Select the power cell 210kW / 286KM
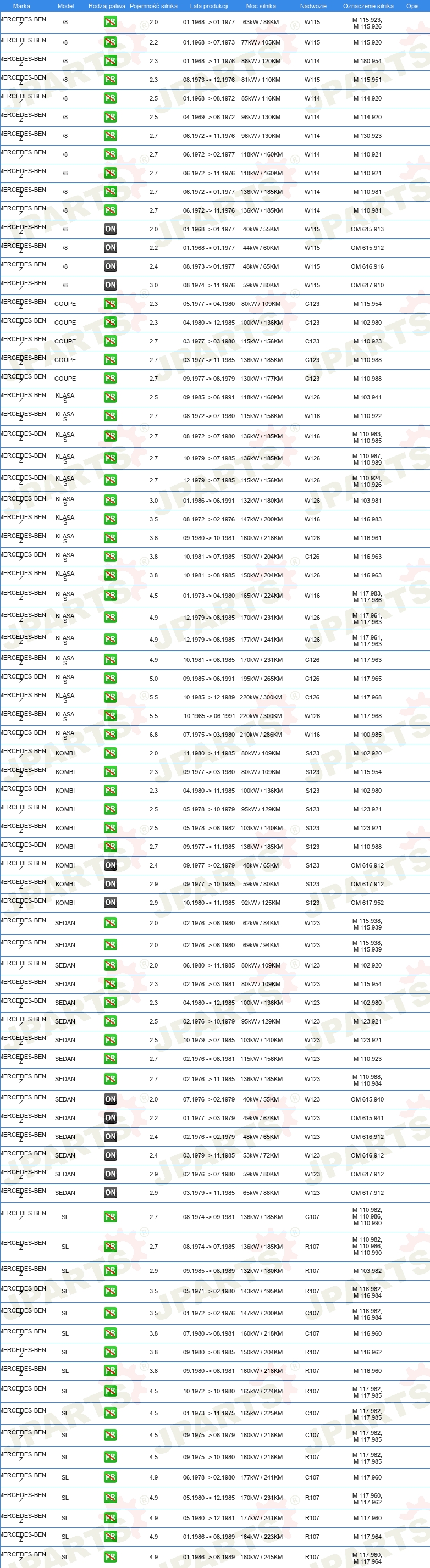The image size is (430, 1568). (261, 735)
